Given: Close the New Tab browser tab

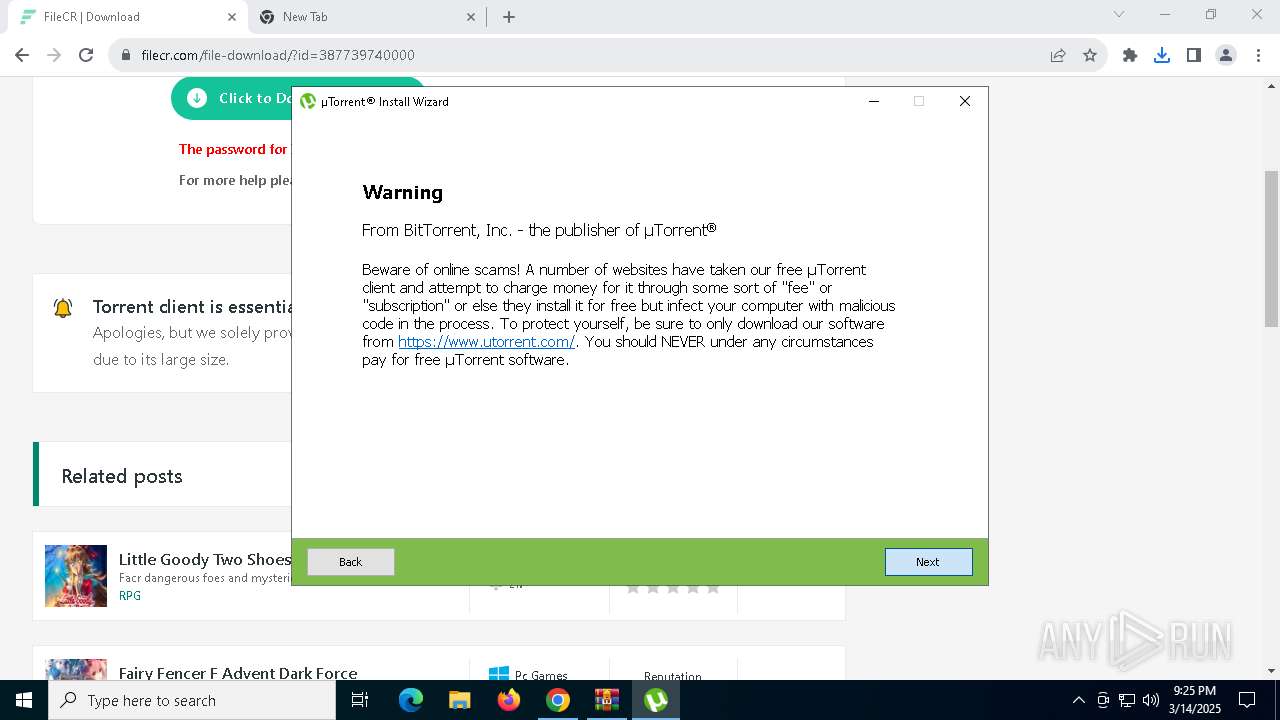Looking at the screenshot, I should click(x=471, y=17).
